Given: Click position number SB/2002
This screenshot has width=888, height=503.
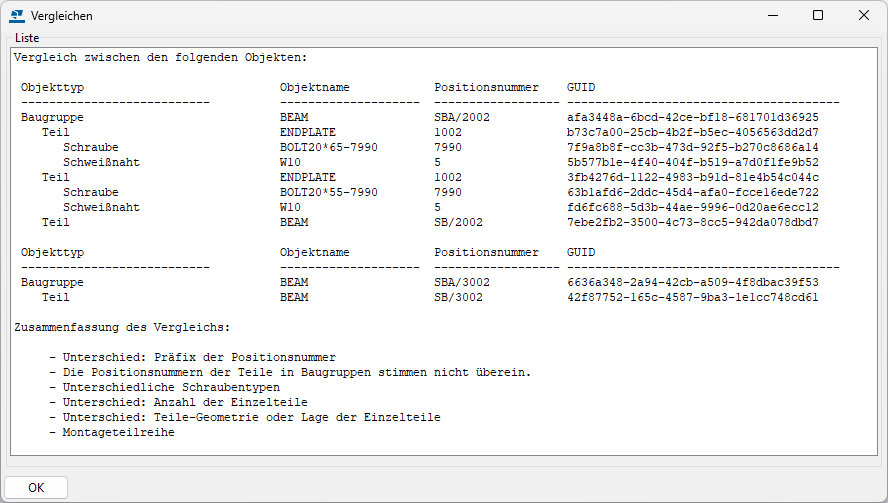Looking at the screenshot, I should pyautogui.click(x=459, y=222).
